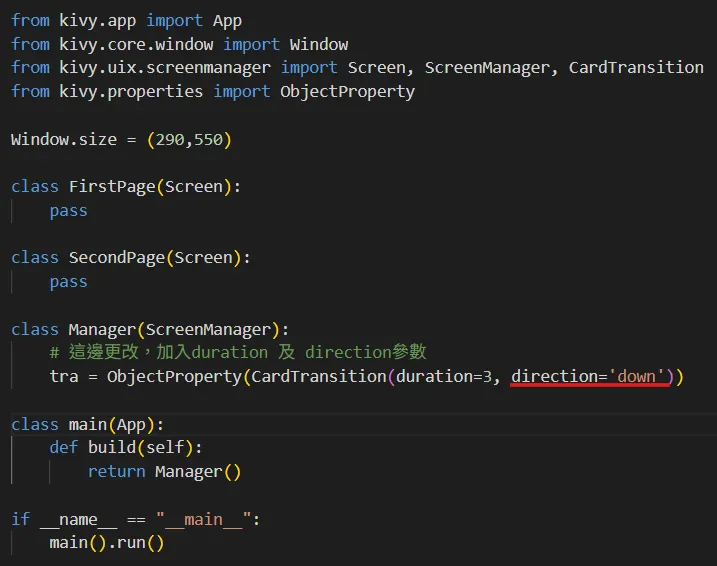Click the line 'from kivy.app import App'
Image resolution: width=717 pixels, height=566 pixels.
(x=126, y=21)
